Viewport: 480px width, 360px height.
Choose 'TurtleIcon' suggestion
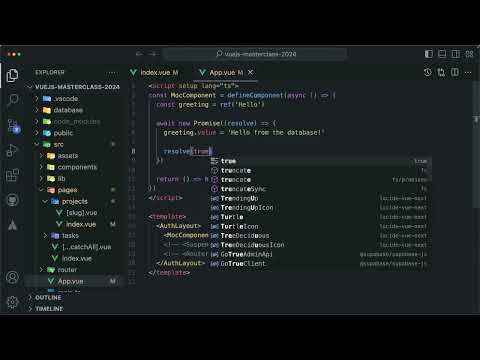(x=321, y=226)
